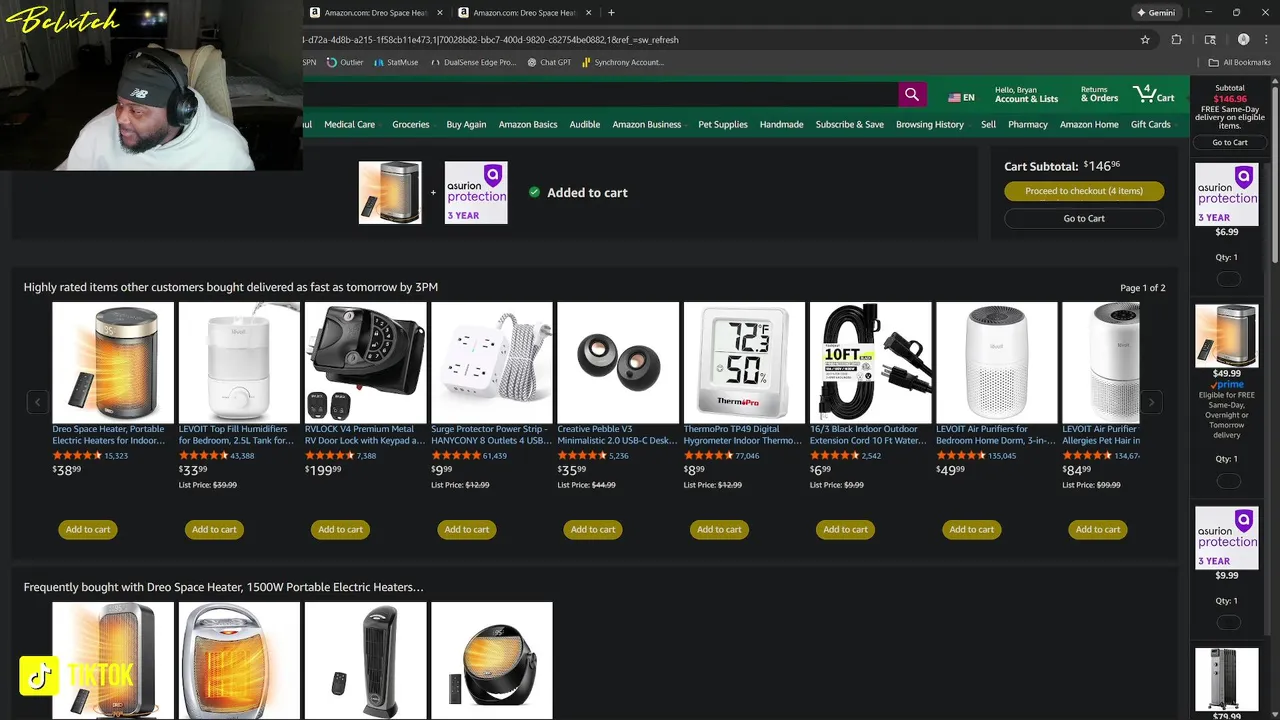Open the Synchrony Account bookmark
The height and width of the screenshot is (720, 1280).
pyautogui.click(x=622, y=62)
